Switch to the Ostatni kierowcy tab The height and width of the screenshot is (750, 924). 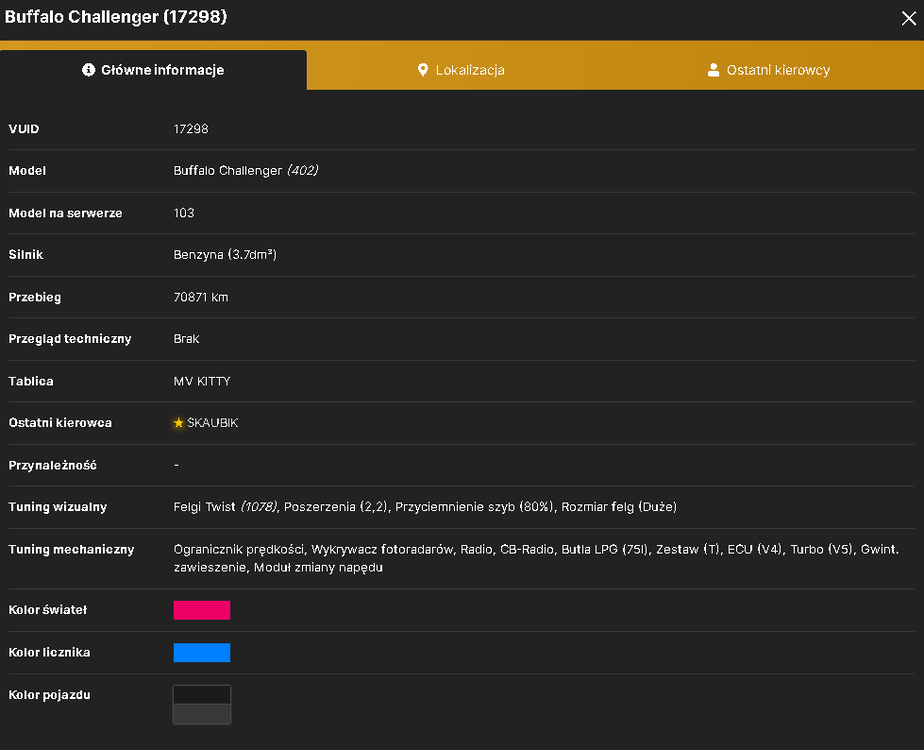click(769, 70)
